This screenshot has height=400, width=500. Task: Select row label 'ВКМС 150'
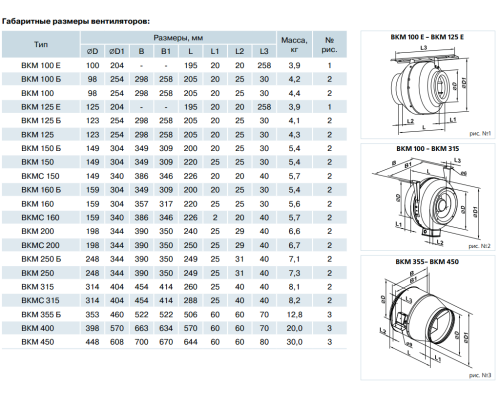(40, 176)
